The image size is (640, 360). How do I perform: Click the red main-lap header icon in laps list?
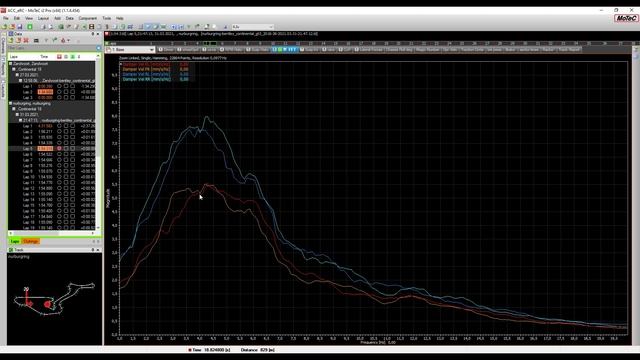tap(59, 57)
